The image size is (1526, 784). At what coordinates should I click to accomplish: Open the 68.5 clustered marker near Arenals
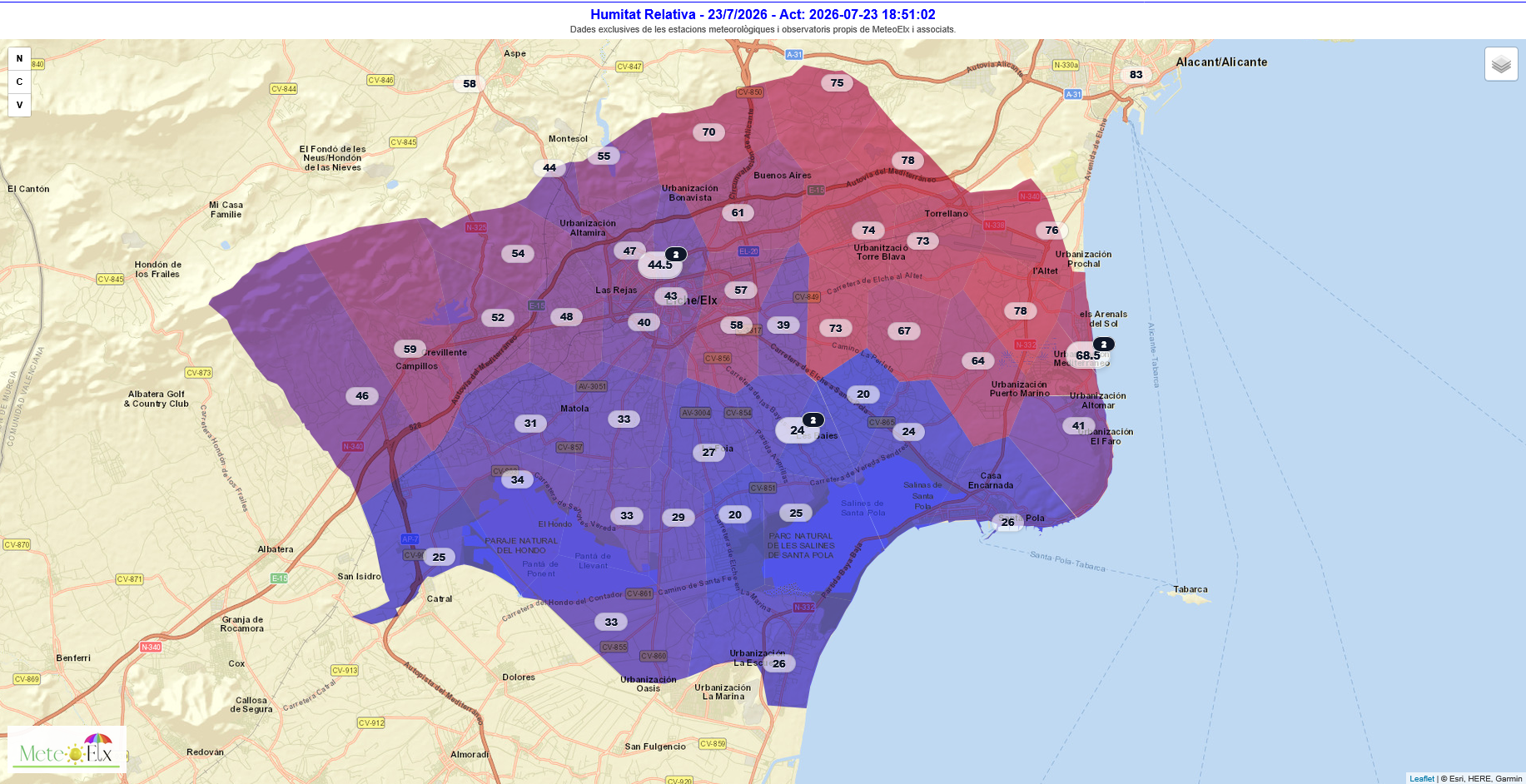[1088, 355]
